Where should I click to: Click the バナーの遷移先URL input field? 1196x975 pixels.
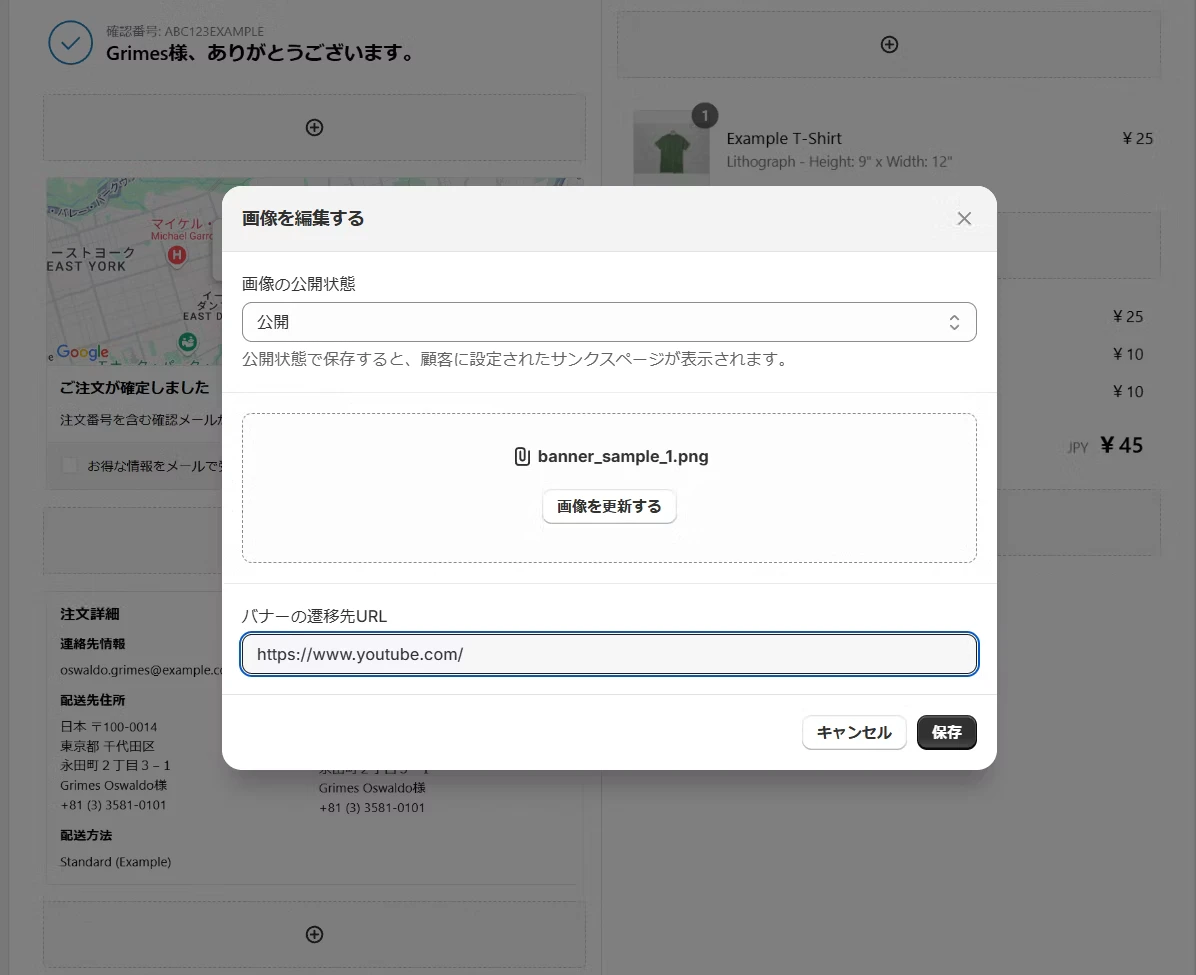click(x=609, y=654)
